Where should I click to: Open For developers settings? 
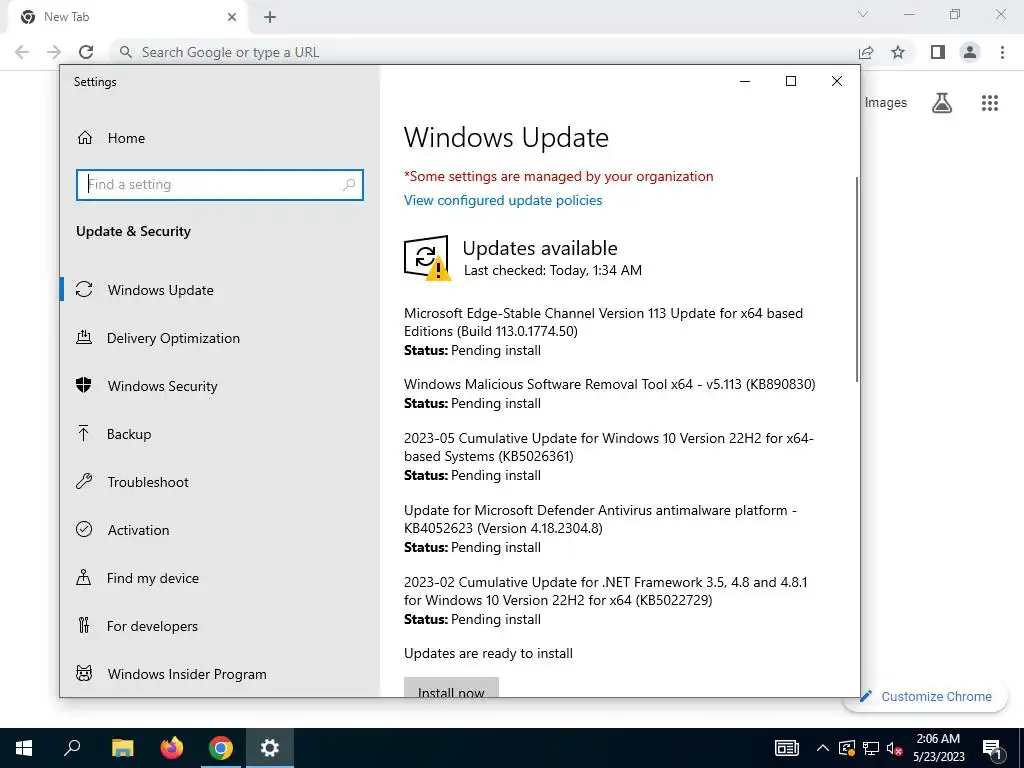click(152, 626)
